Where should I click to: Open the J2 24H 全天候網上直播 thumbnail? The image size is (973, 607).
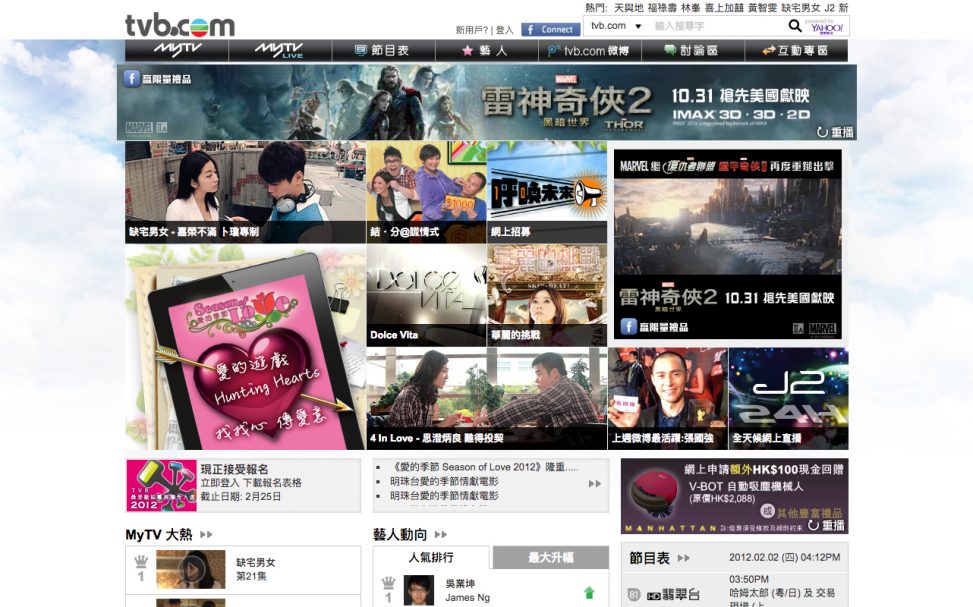coord(788,398)
